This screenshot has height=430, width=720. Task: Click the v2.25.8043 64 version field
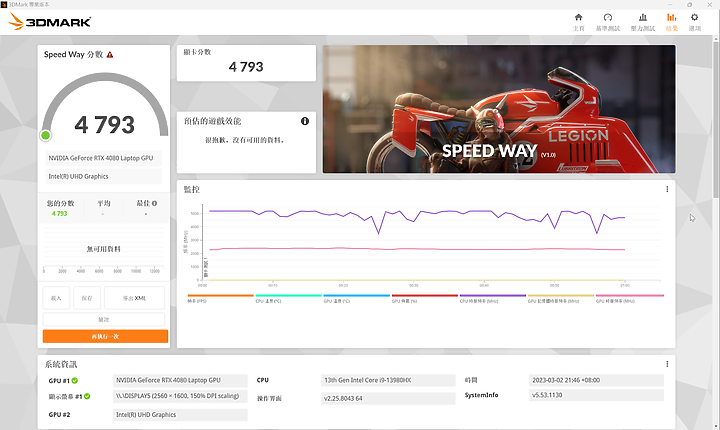pos(388,398)
